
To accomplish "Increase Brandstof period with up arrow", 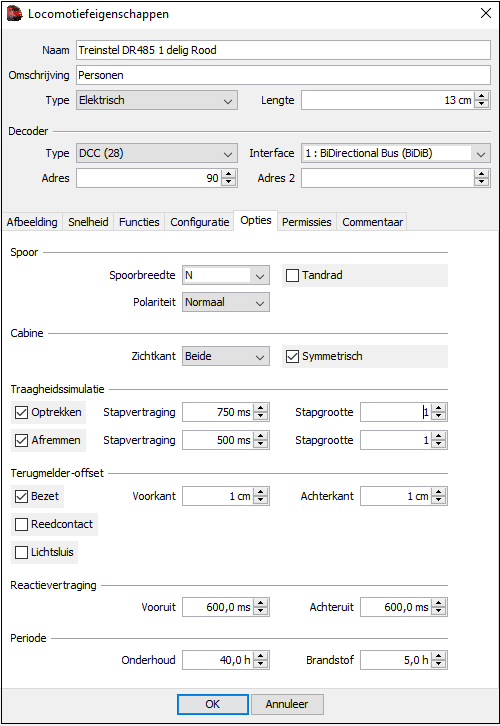I will [x=438, y=656].
